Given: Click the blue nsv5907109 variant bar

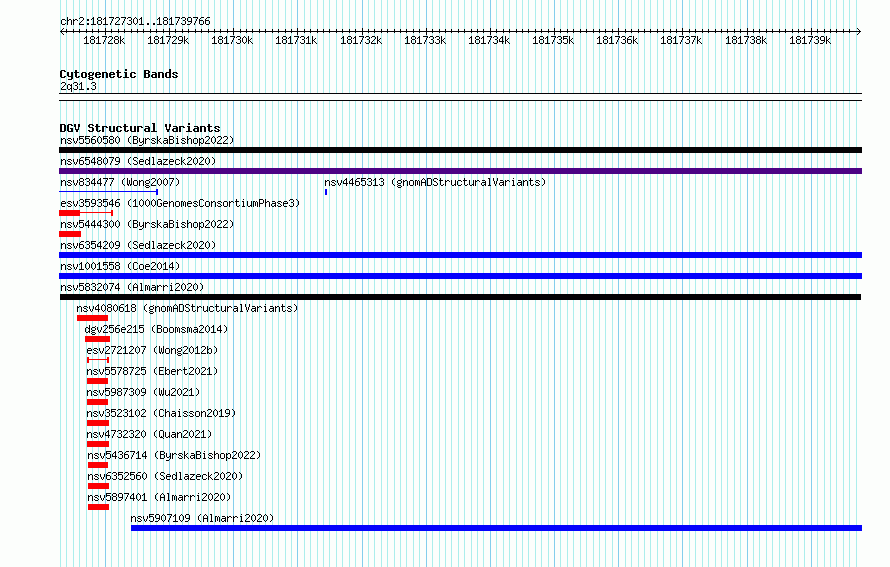Looking at the screenshot, I should [497, 528].
